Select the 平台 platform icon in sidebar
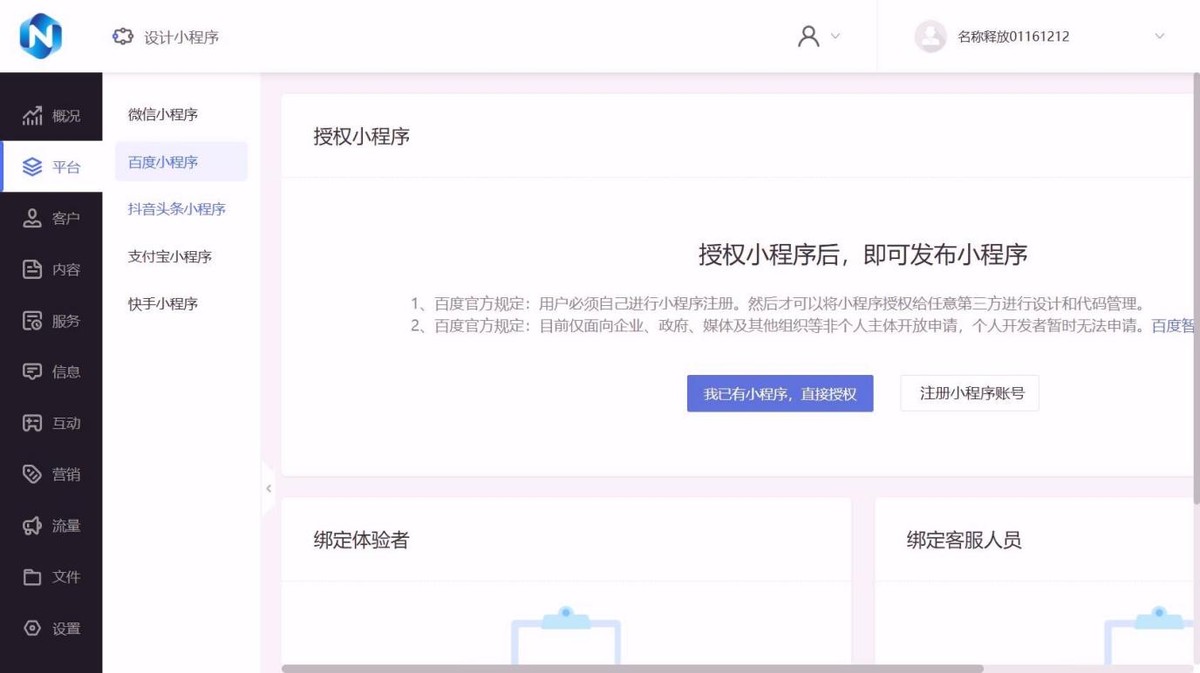Viewport: 1200px width, 673px height. tap(51, 166)
